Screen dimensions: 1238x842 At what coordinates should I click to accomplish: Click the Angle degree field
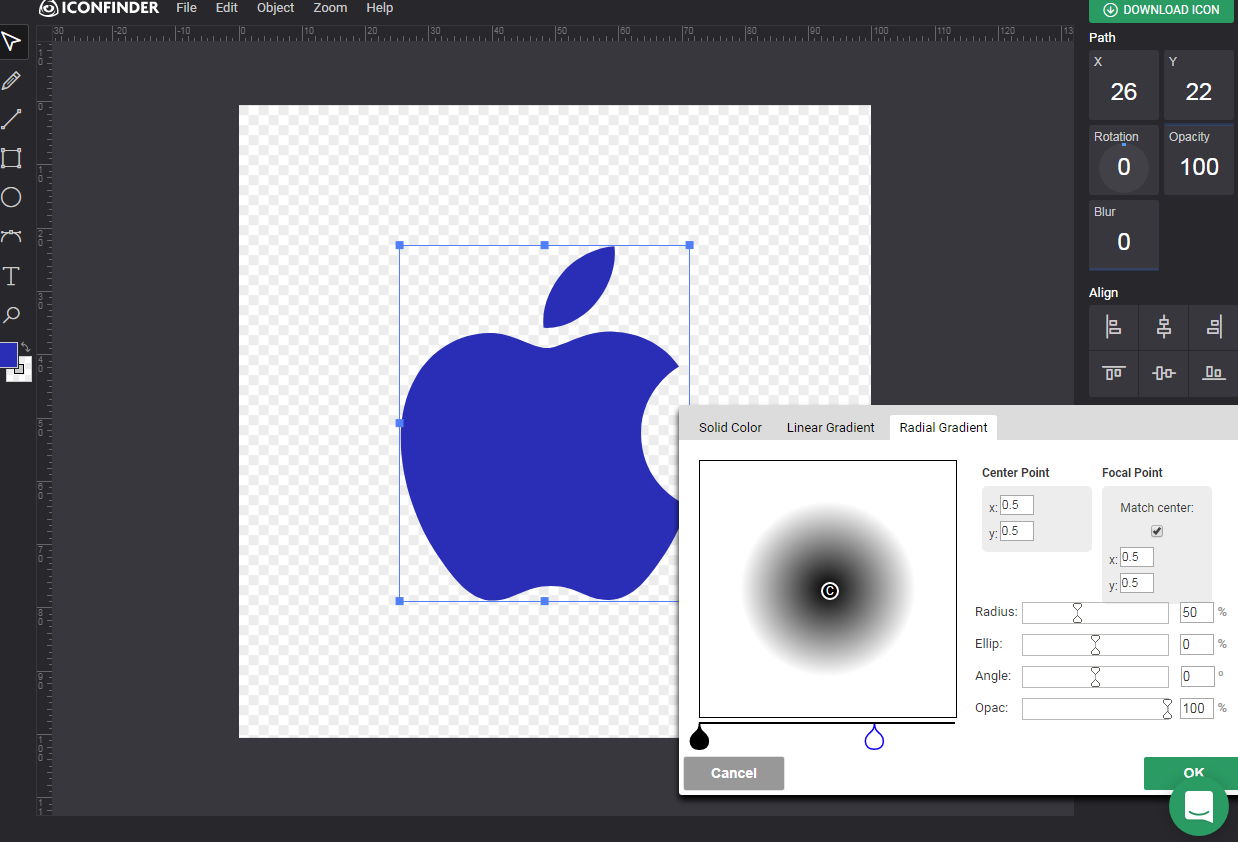click(x=1197, y=676)
